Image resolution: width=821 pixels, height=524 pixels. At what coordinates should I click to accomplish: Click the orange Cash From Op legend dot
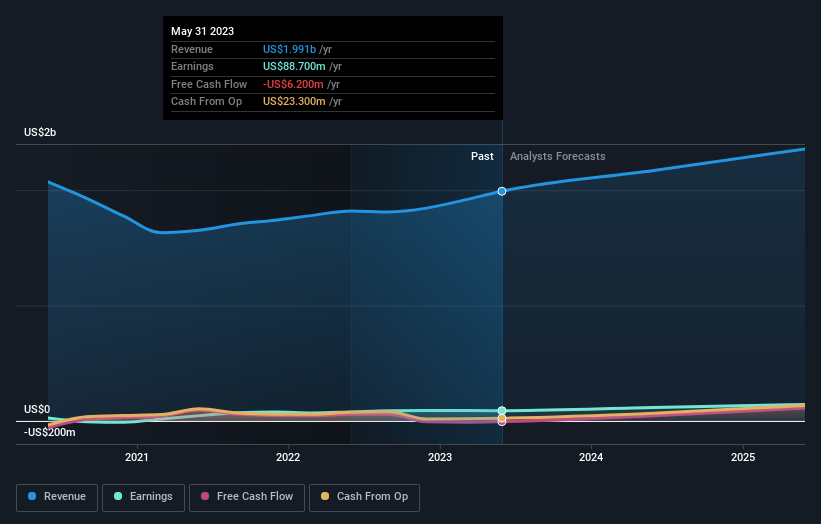pyautogui.click(x=325, y=496)
